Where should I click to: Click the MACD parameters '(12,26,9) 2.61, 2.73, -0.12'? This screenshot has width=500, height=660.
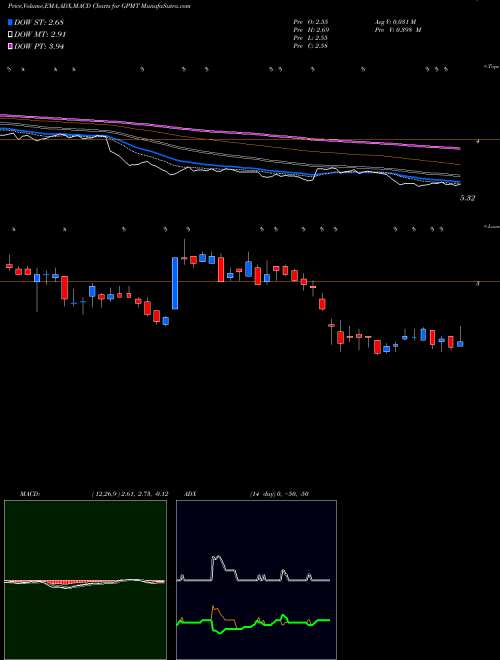[129, 494]
